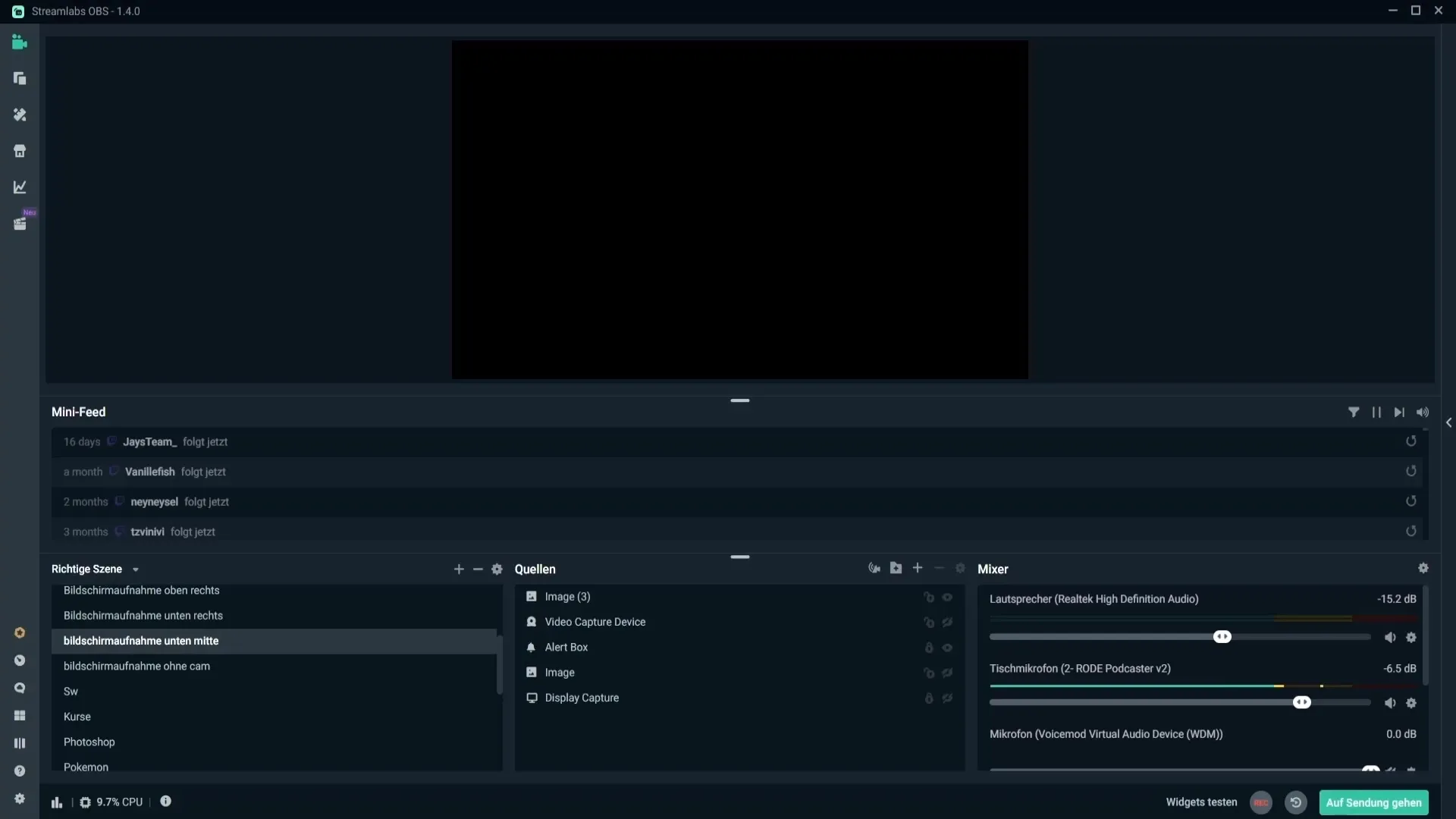The image size is (1456, 819).
Task: Open Lautsprecher source settings gear
Action: click(x=1411, y=637)
